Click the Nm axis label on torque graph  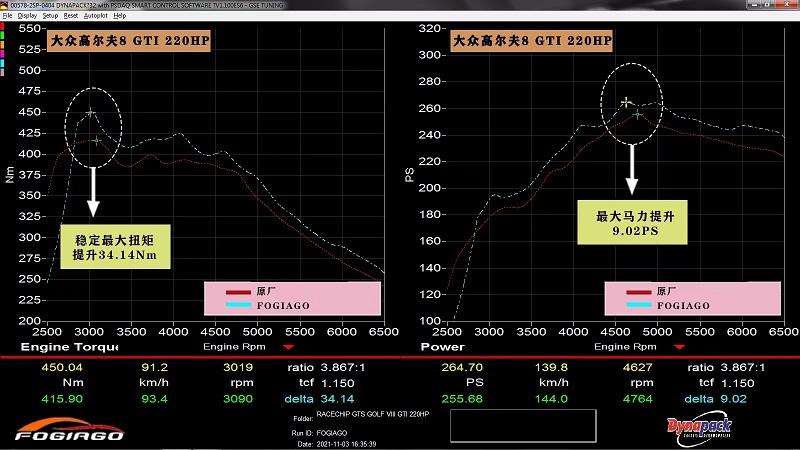coord(10,174)
